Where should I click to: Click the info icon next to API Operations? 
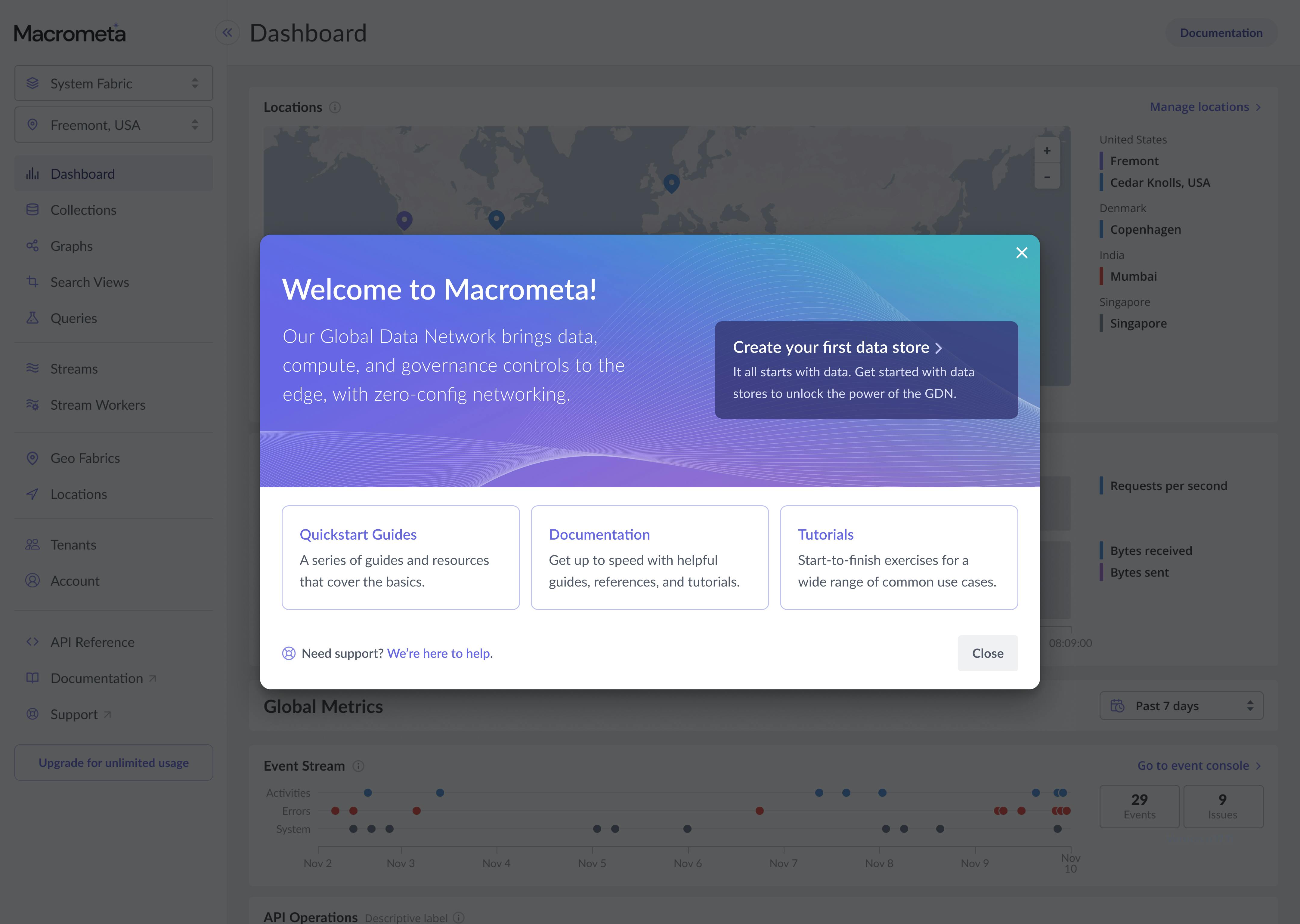coord(459,918)
